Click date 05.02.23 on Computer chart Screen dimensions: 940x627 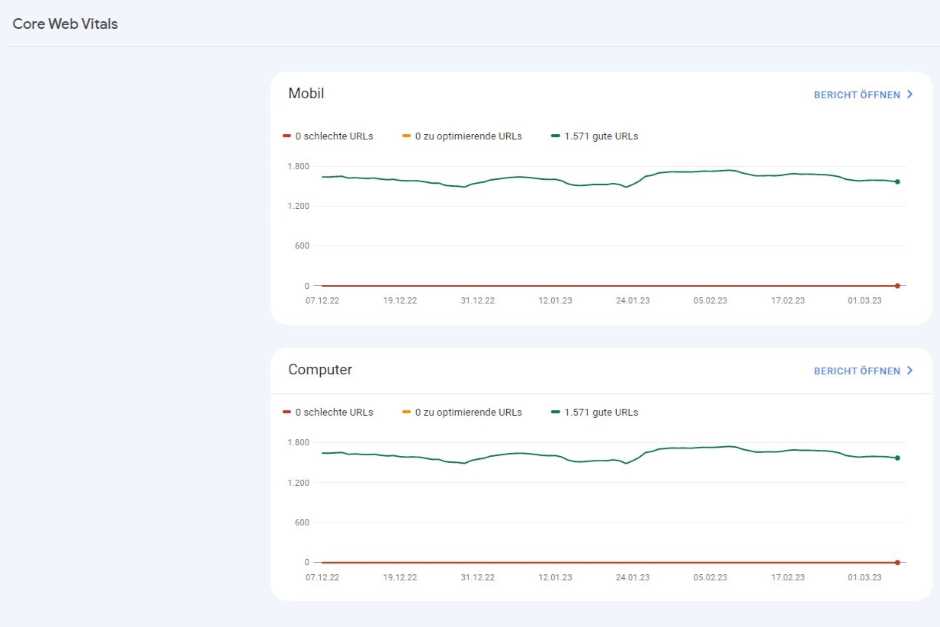(x=710, y=577)
